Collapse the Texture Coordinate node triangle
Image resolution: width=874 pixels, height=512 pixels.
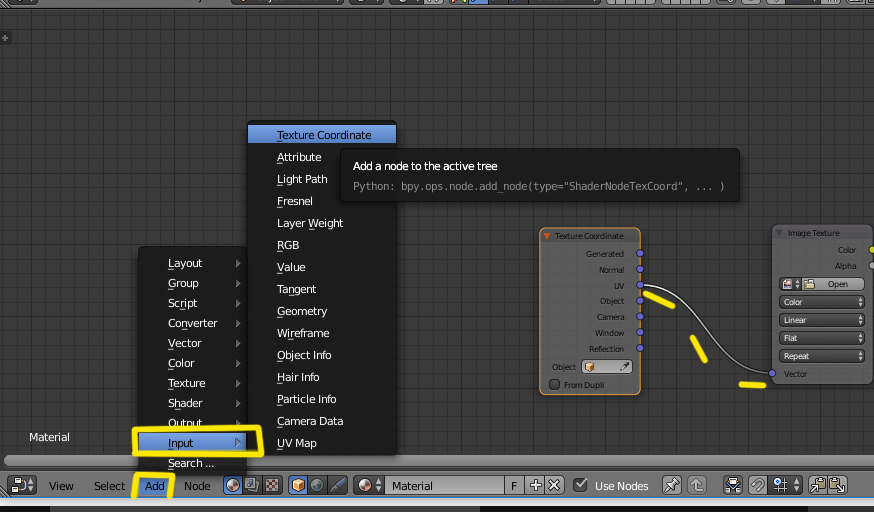pyautogui.click(x=547, y=236)
